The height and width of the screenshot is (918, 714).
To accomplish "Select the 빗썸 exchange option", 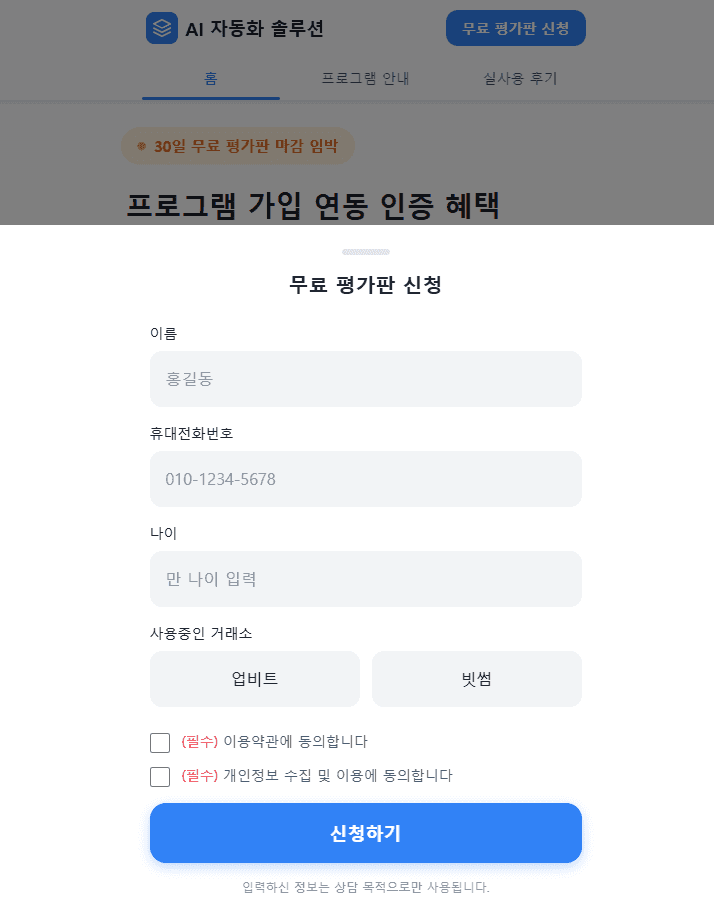I will coord(477,679).
